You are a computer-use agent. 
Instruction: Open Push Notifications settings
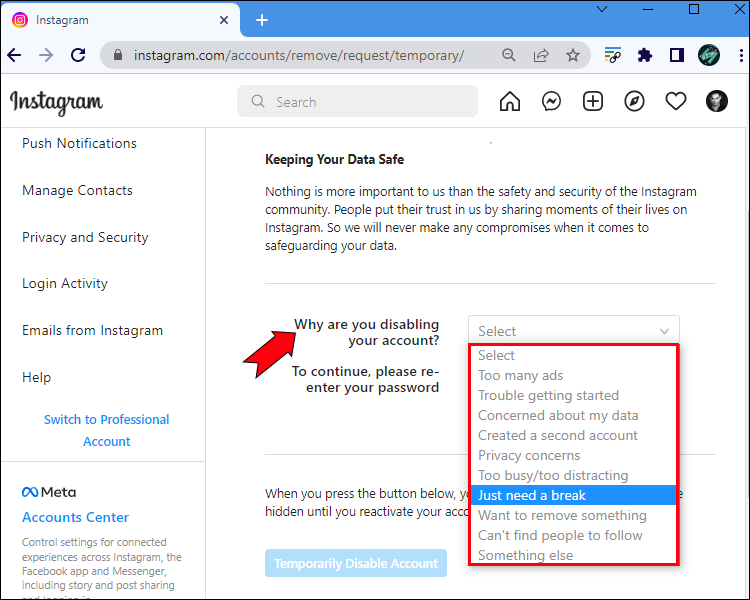[x=79, y=144]
